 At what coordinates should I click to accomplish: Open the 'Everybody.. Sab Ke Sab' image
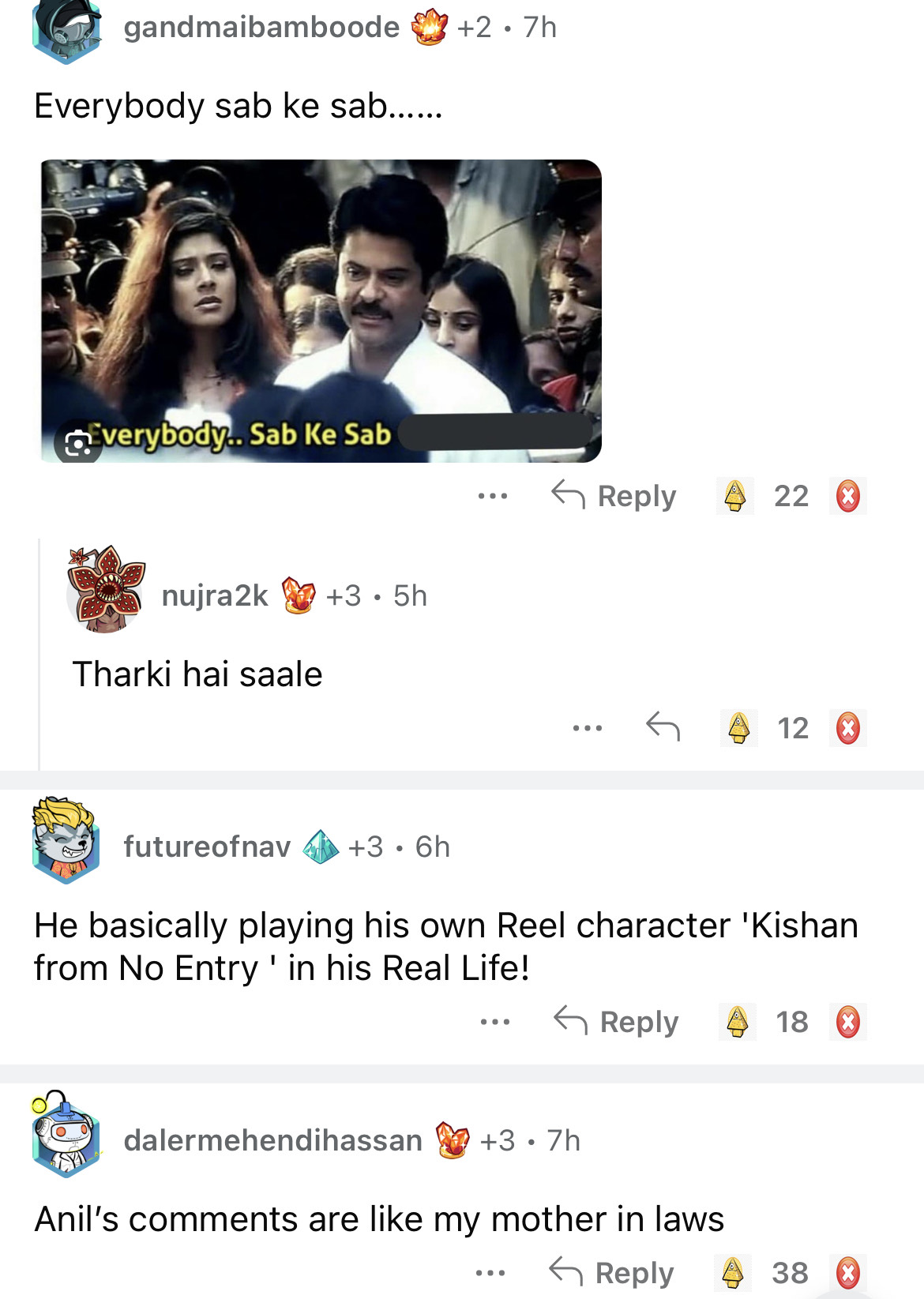click(x=321, y=310)
